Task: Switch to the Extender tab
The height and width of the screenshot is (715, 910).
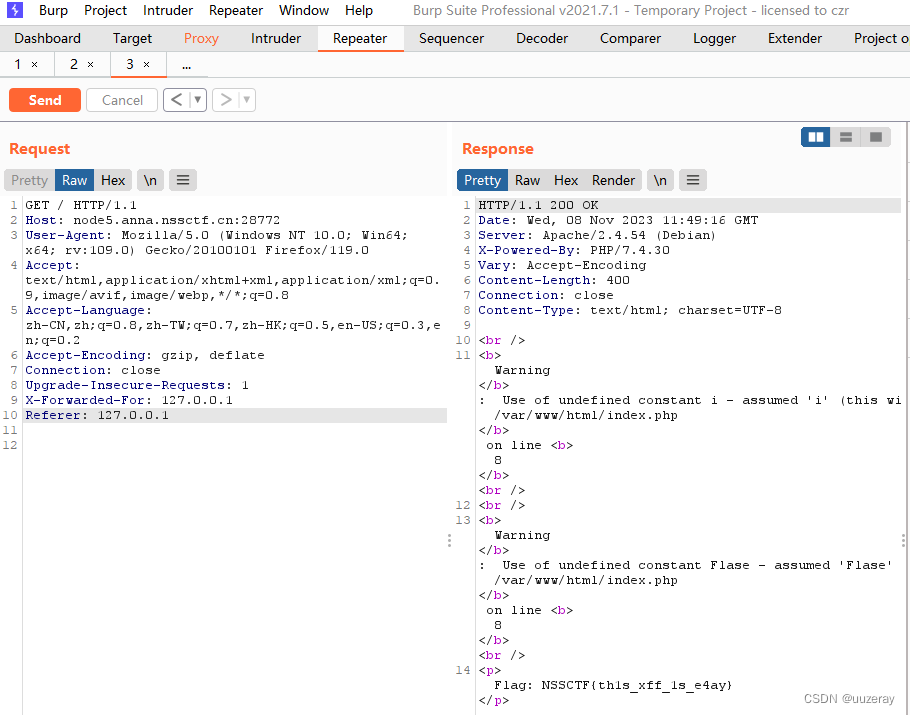Action: click(x=795, y=38)
